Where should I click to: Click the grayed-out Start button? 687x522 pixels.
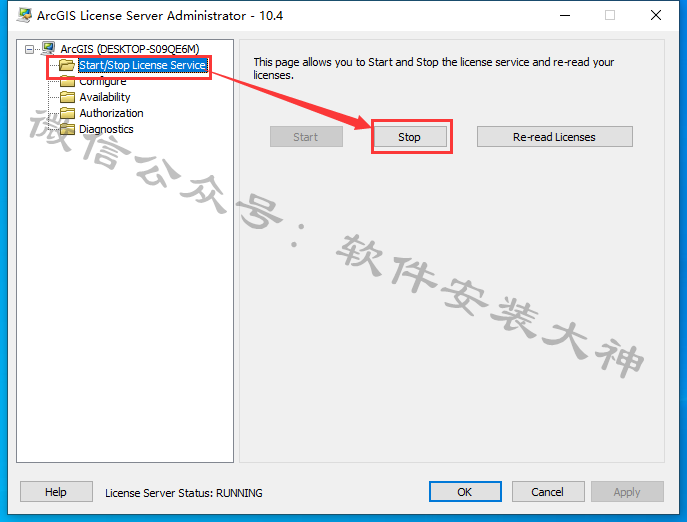(x=306, y=137)
